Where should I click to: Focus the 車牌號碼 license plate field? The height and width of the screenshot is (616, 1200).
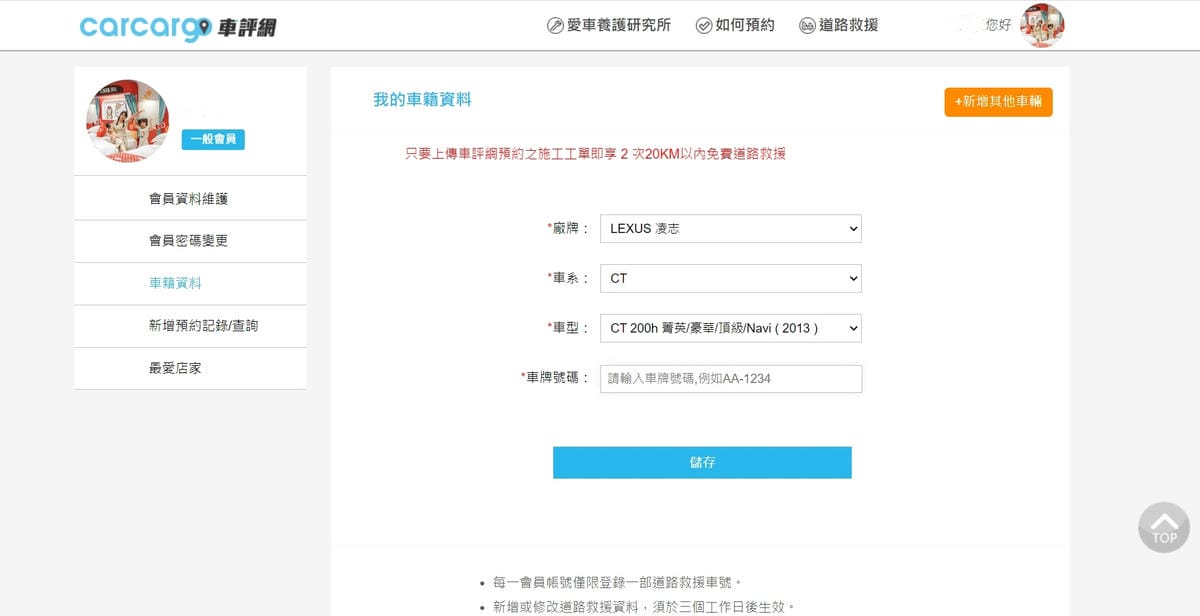730,379
